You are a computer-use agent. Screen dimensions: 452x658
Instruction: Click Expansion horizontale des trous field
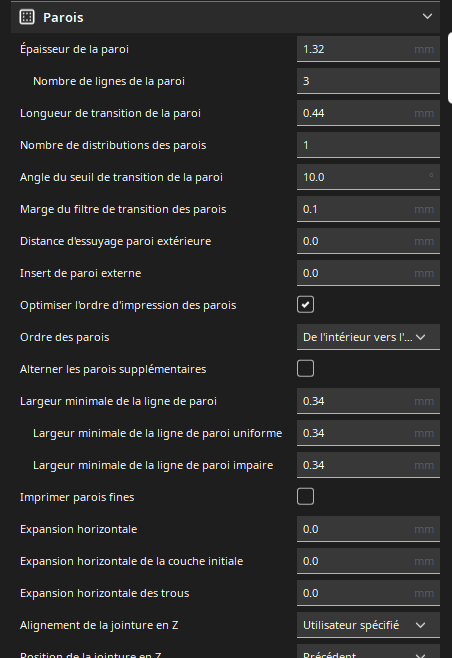pos(368,593)
